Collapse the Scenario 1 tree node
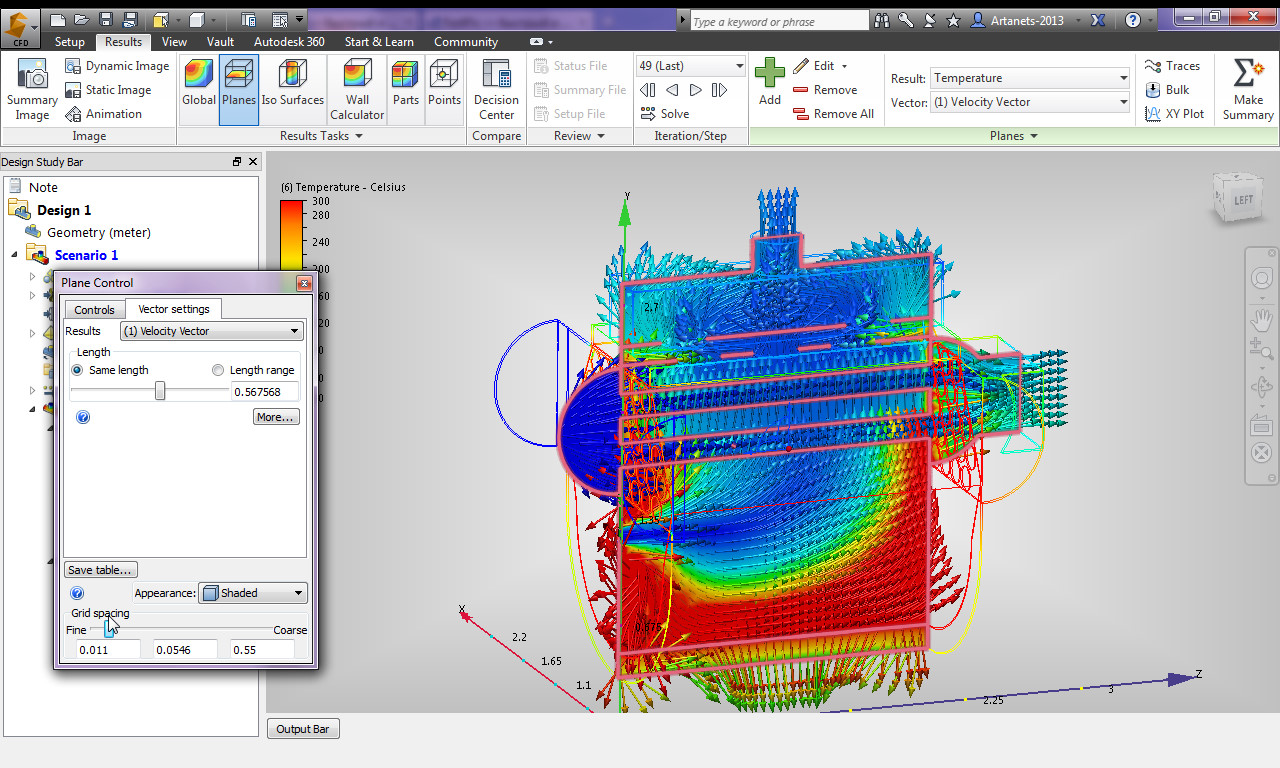The height and width of the screenshot is (768, 1280). [x=14, y=255]
